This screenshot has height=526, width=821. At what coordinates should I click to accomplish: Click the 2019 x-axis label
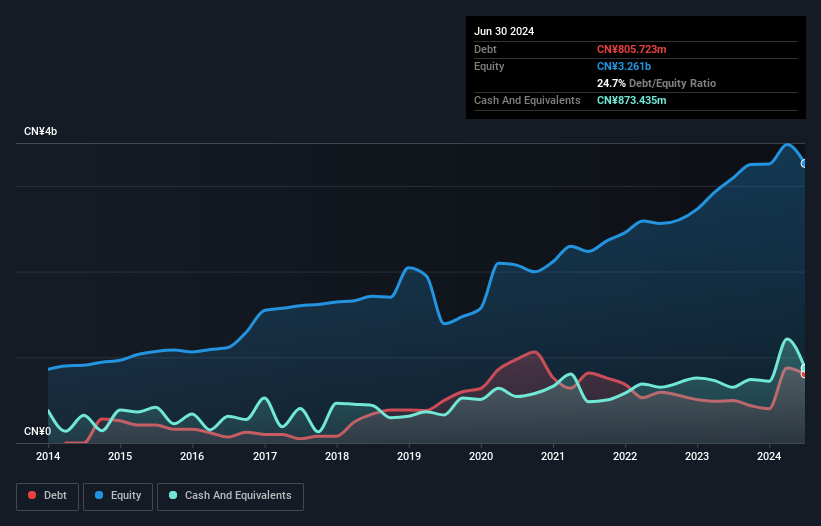click(x=409, y=456)
